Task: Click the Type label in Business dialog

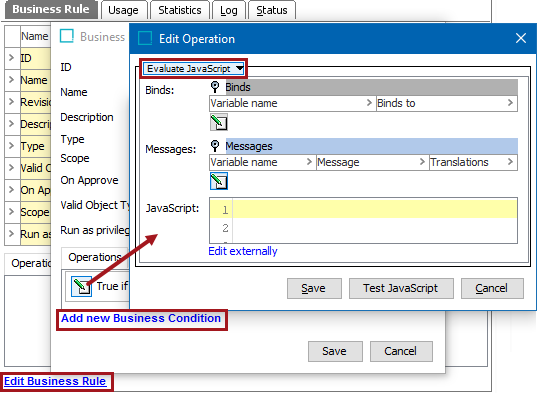Action: click(72, 139)
